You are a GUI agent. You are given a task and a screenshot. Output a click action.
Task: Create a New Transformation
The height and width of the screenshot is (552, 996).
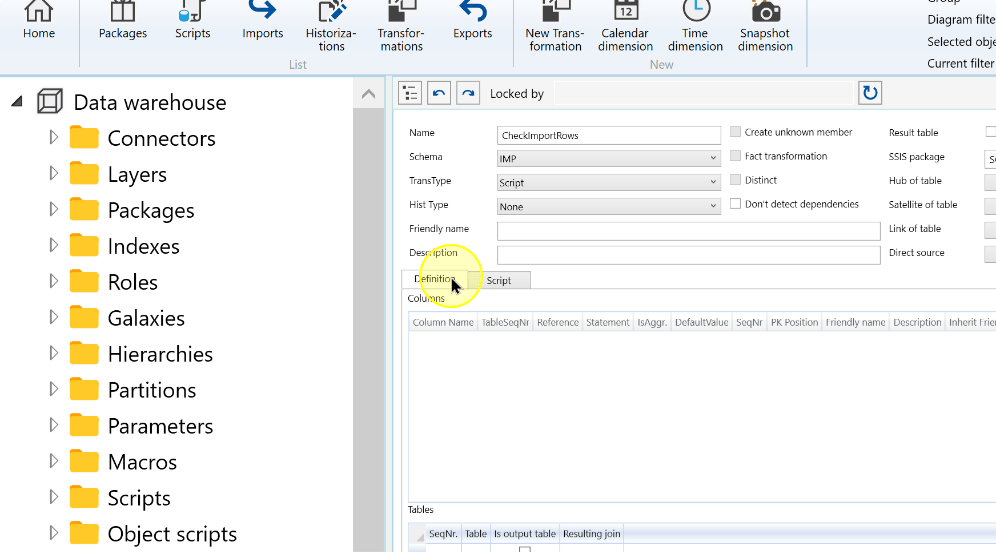click(555, 27)
